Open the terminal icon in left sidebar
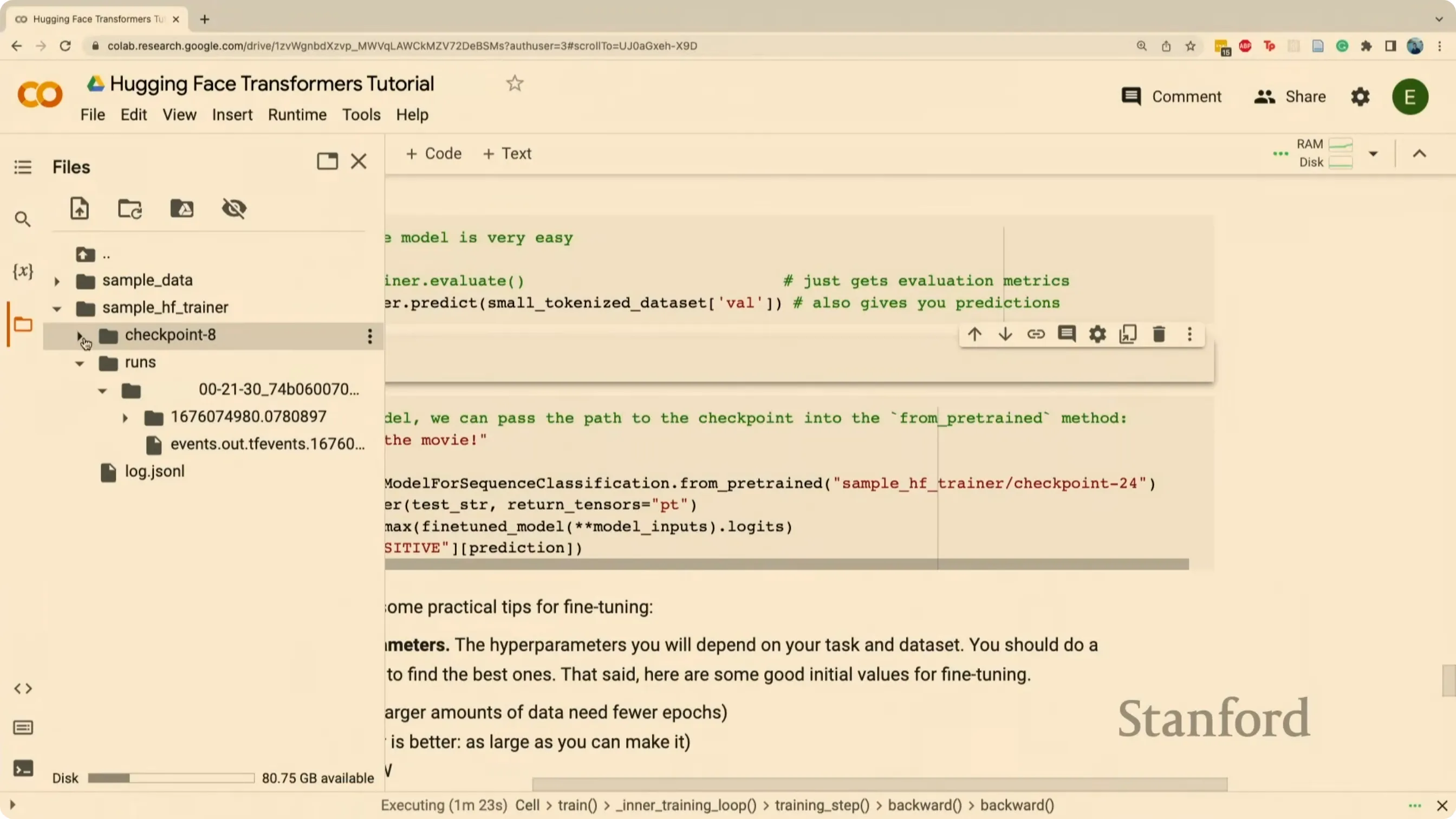Viewport: 1456px width, 819px height. pyautogui.click(x=23, y=769)
